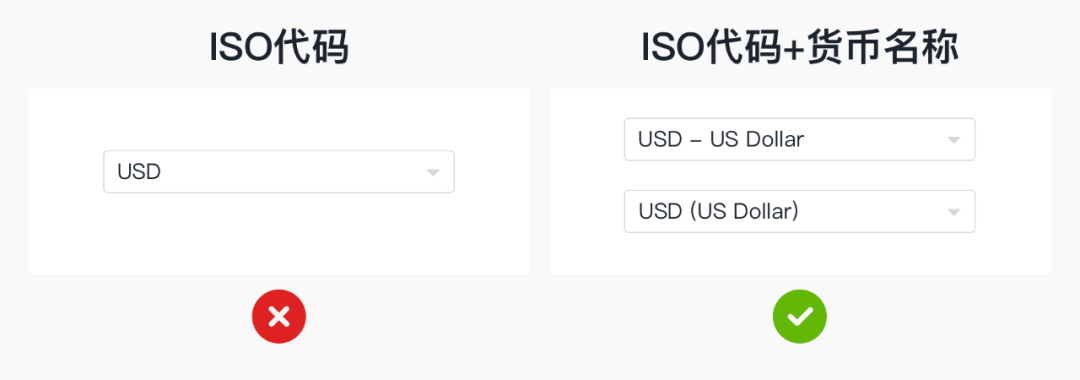Click the 'ISO代码+货币名称' heading
The height and width of the screenshot is (380, 1080).
click(x=800, y=50)
